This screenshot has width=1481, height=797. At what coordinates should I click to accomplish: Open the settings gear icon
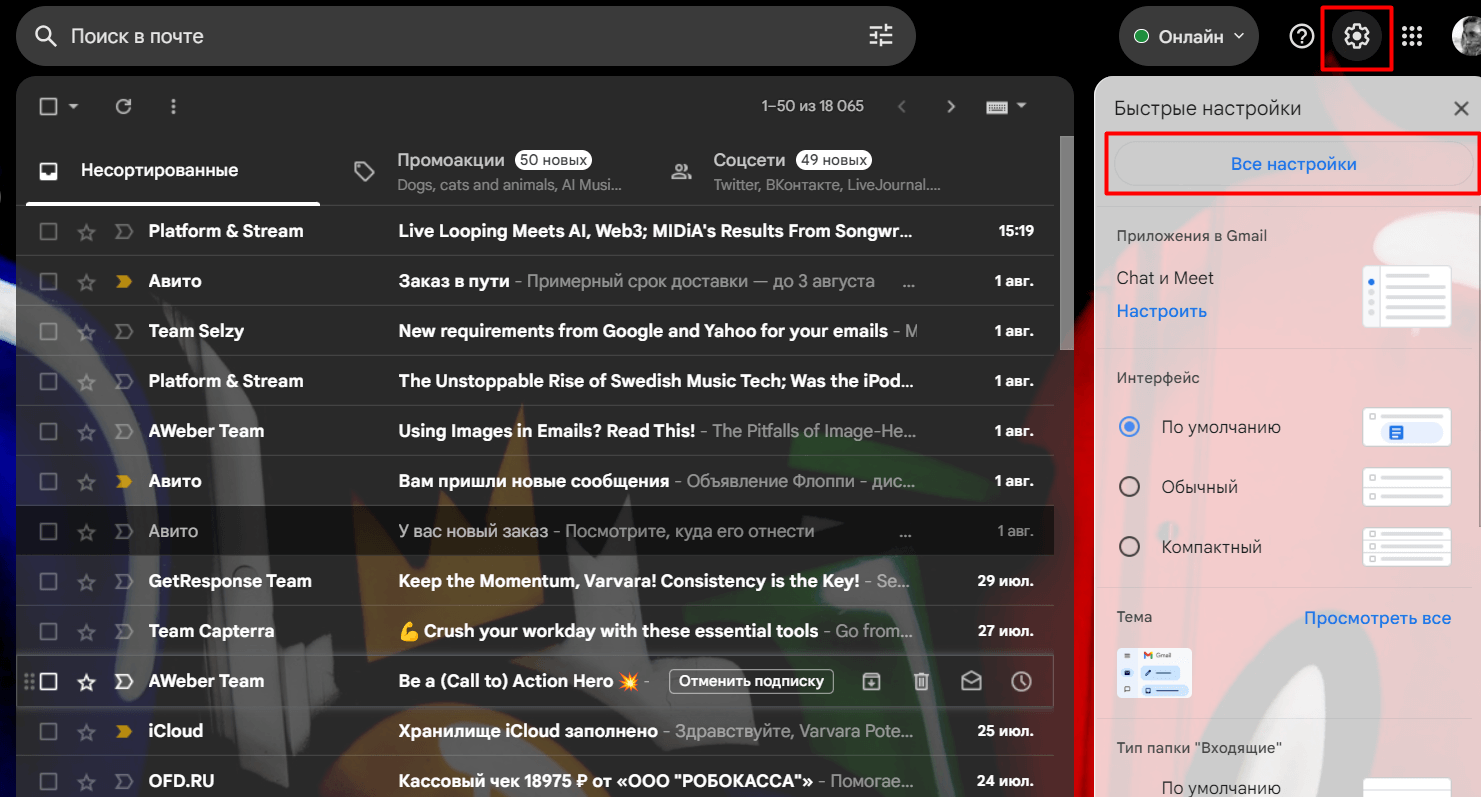pyautogui.click(x=1356, y=37)
